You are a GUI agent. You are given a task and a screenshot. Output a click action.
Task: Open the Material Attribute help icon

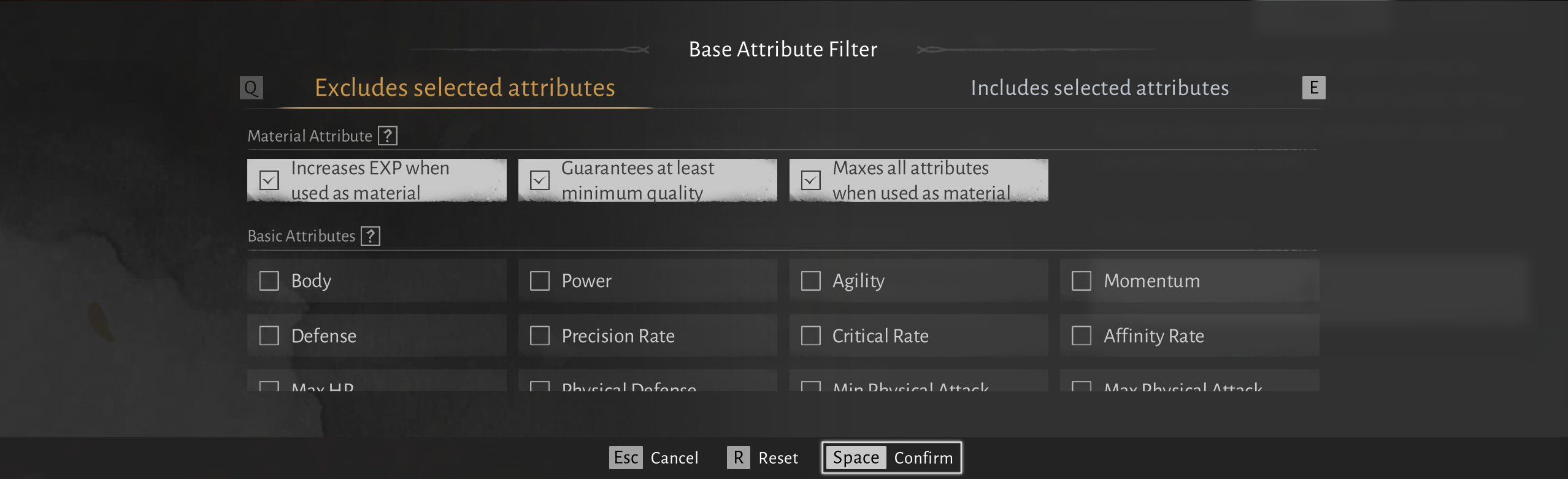coord(388,136)
